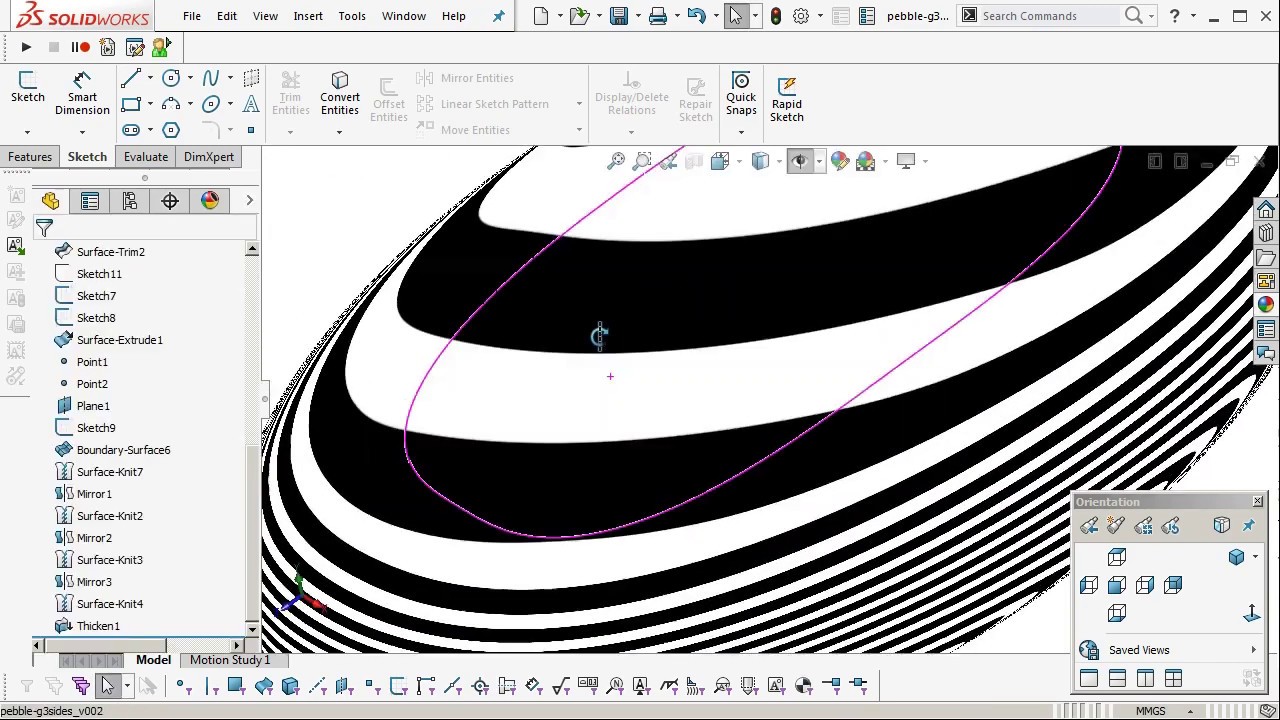Open the ConfigurationManager tab
Screen dimensions: 1280x720
(x=130, y=201)
